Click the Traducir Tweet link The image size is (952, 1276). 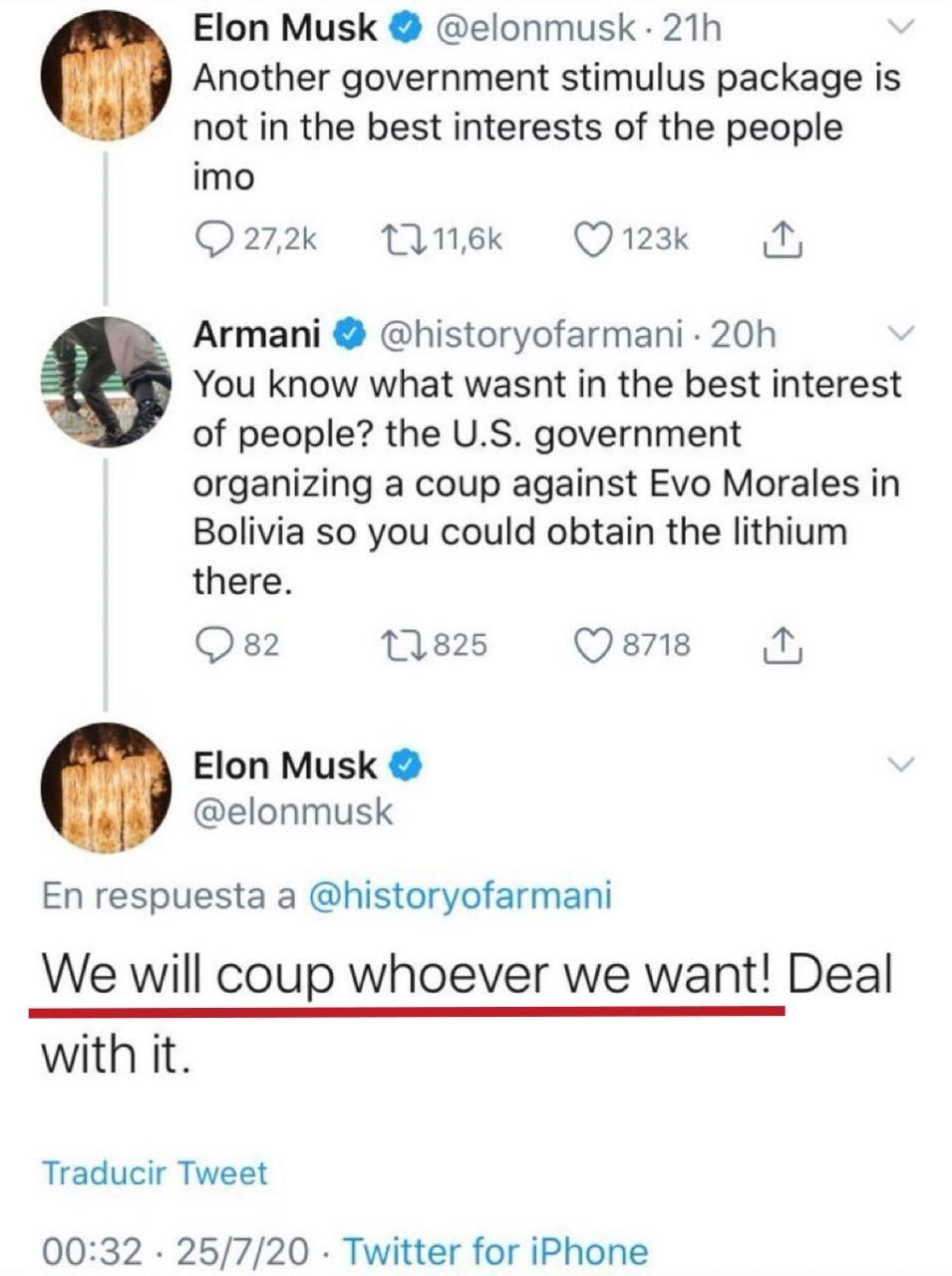click(x=155, y=1172)
